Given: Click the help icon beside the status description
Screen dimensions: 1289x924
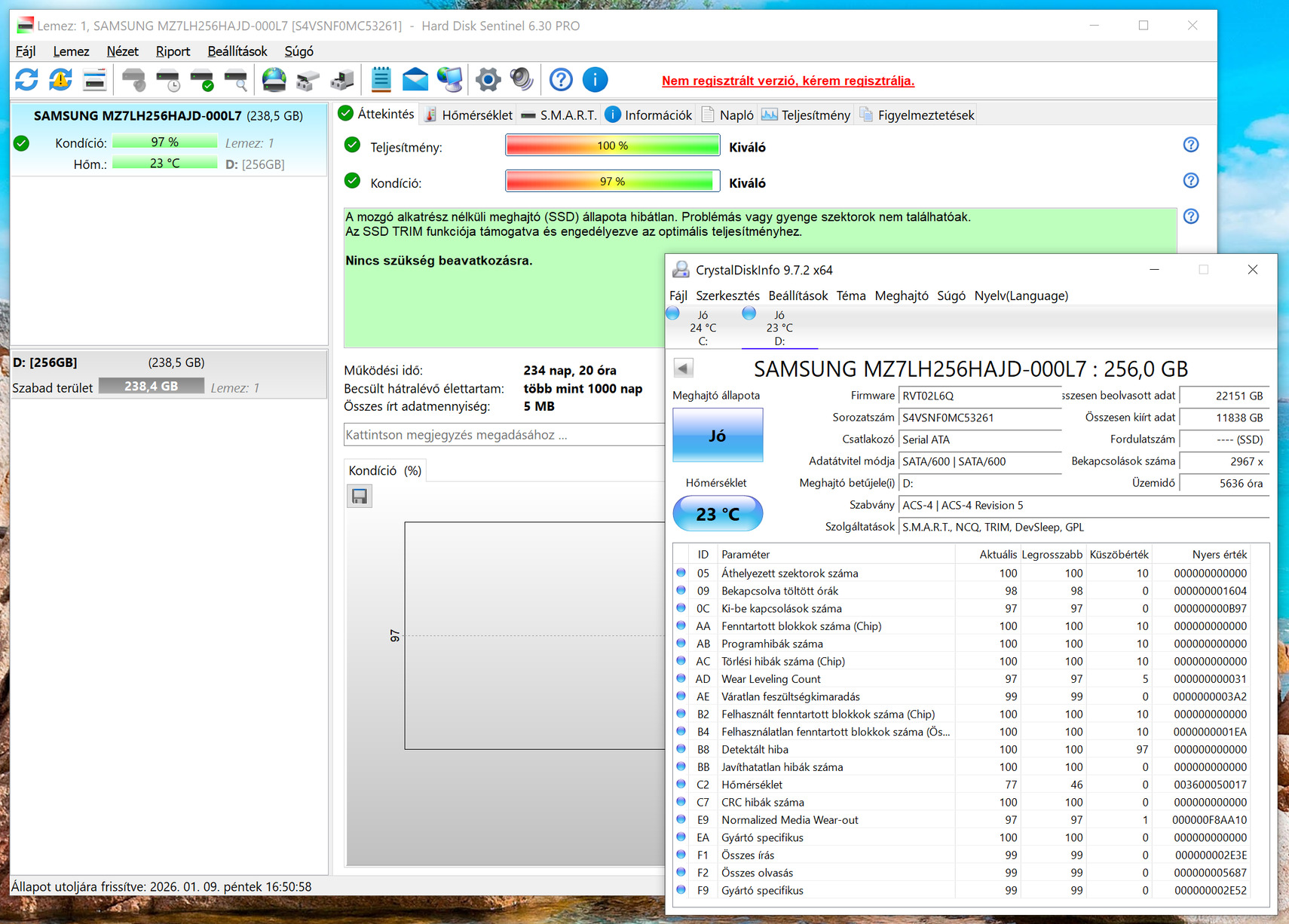Looking at the screenshot, I should tap(1191, 217).
